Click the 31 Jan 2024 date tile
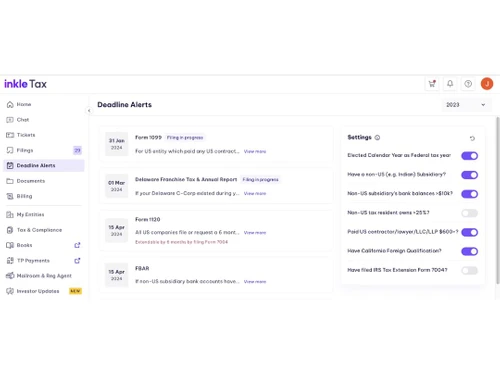The width and height of the screenshot is (500, 375). pyautogui.click(x=116, y=144)
